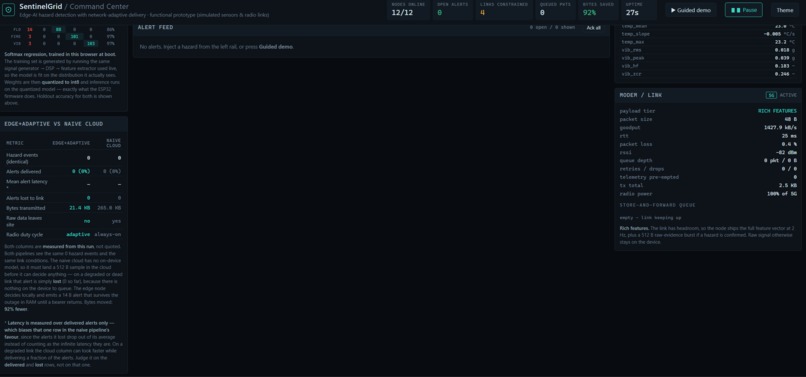Click the telemetry pre-empted row
This screenshot has width=806, height=377.
(x=708, y=177)
